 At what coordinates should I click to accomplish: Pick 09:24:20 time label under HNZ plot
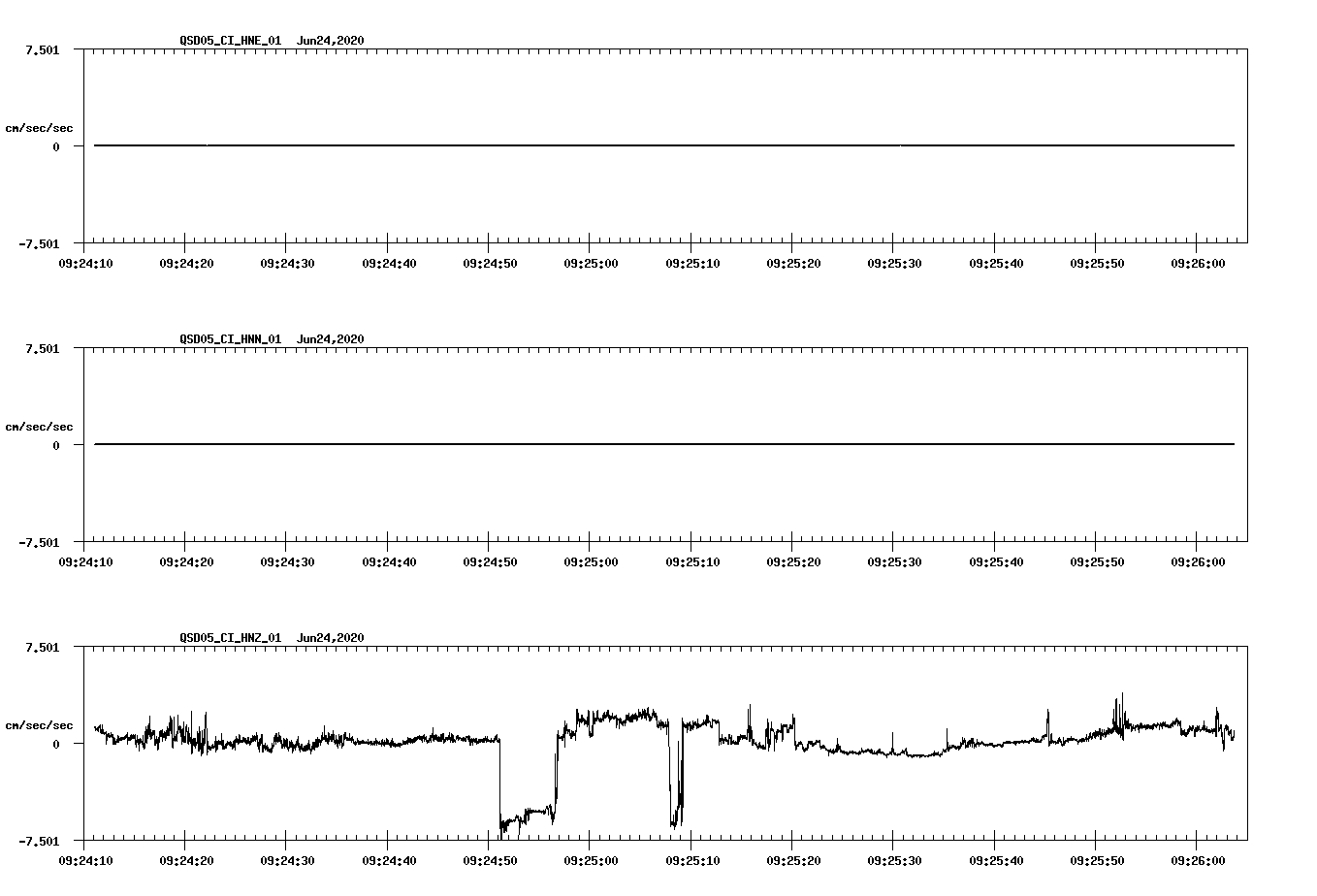(x=186, y=860)
